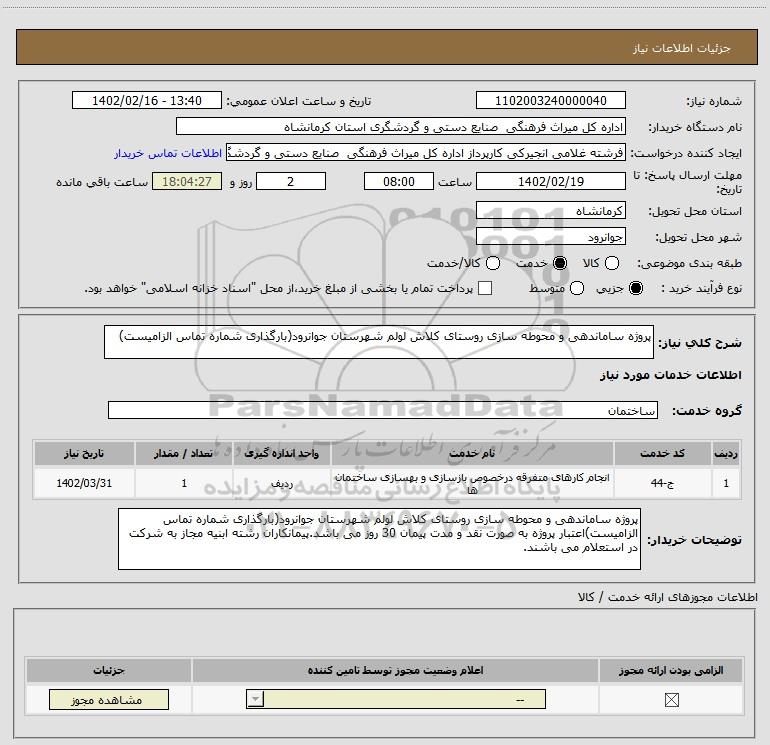
Task: Click the اطلاعات خدمات مورد نیاز heading
Action: point(670,375)
